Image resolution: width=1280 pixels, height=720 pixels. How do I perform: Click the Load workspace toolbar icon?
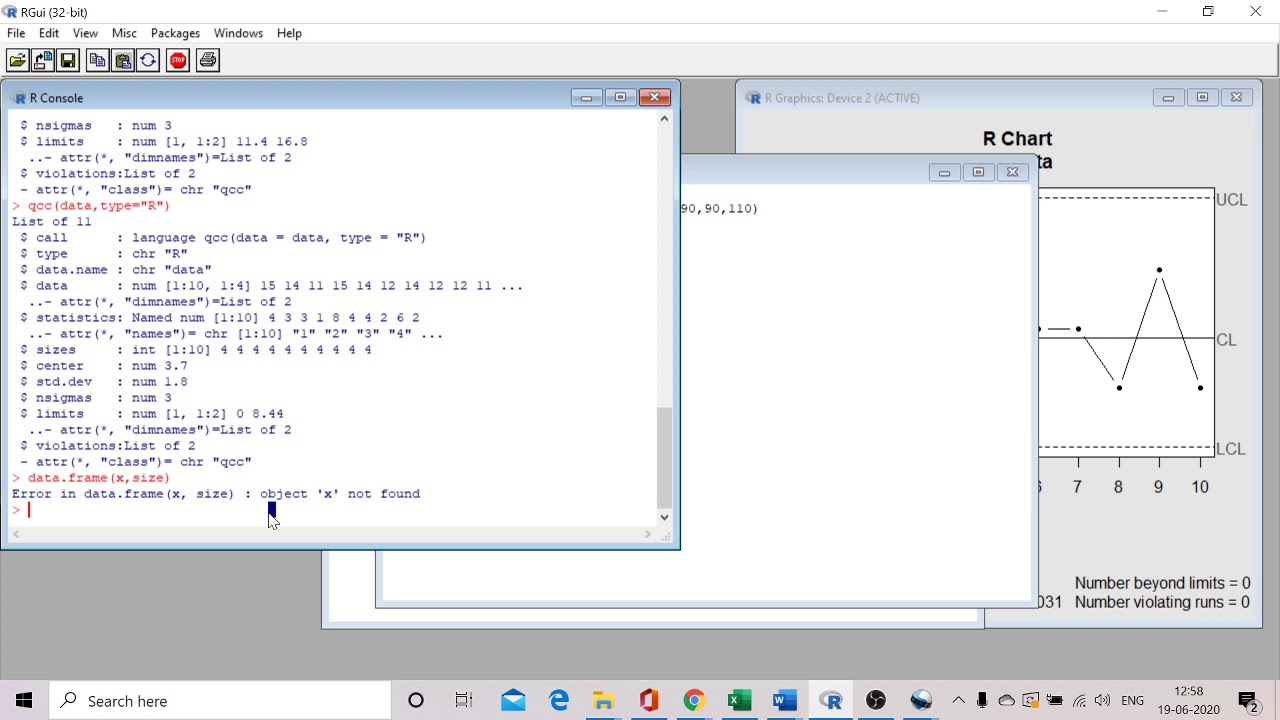click(x=43, y=61)
